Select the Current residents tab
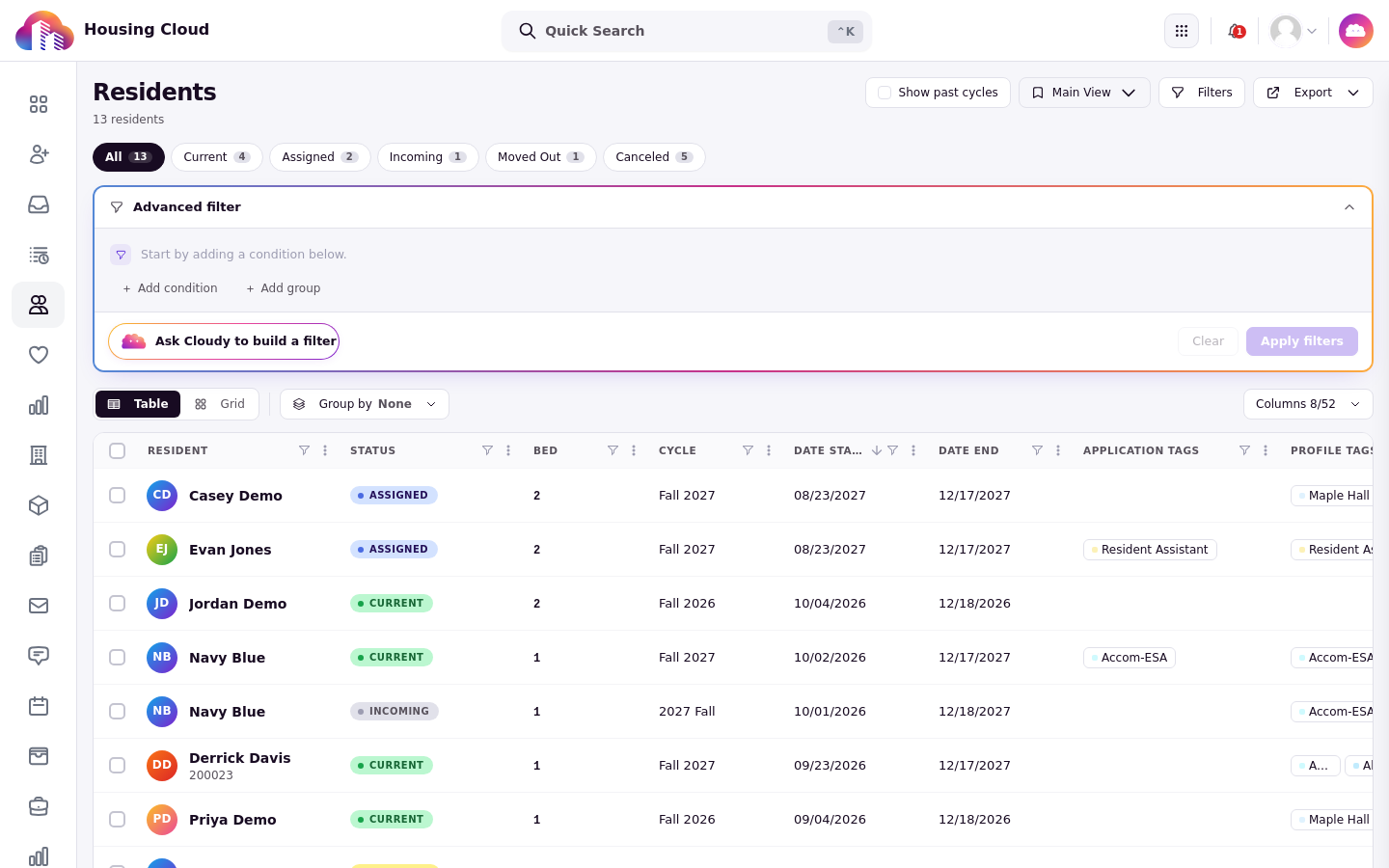This screenshot has width=1389, height=868. 217,157
